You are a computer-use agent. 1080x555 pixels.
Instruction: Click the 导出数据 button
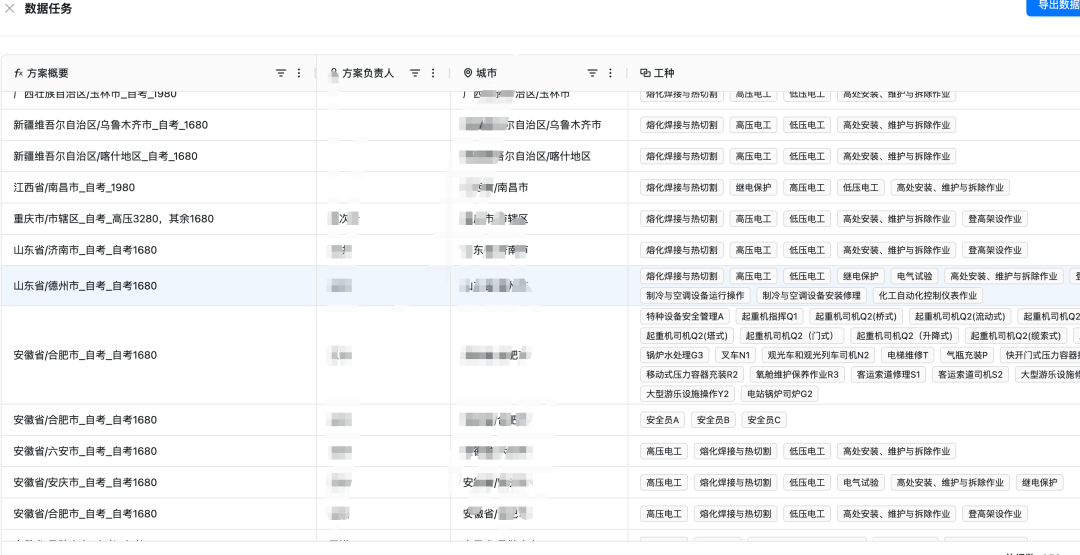pos(1053,6)
